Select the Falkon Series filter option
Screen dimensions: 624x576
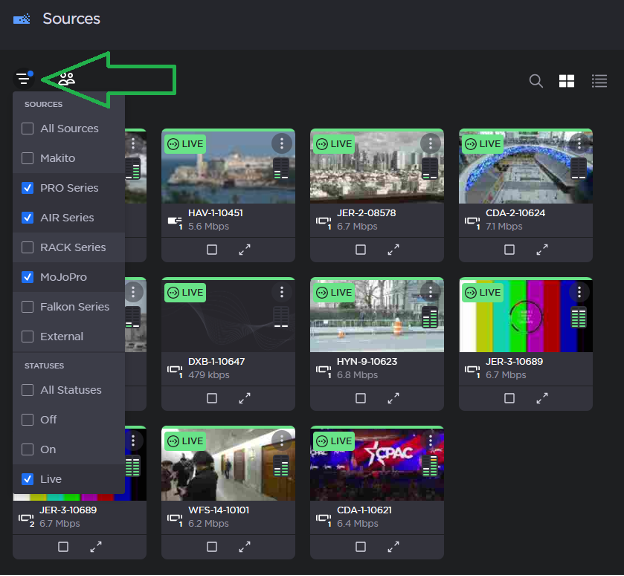28,307
